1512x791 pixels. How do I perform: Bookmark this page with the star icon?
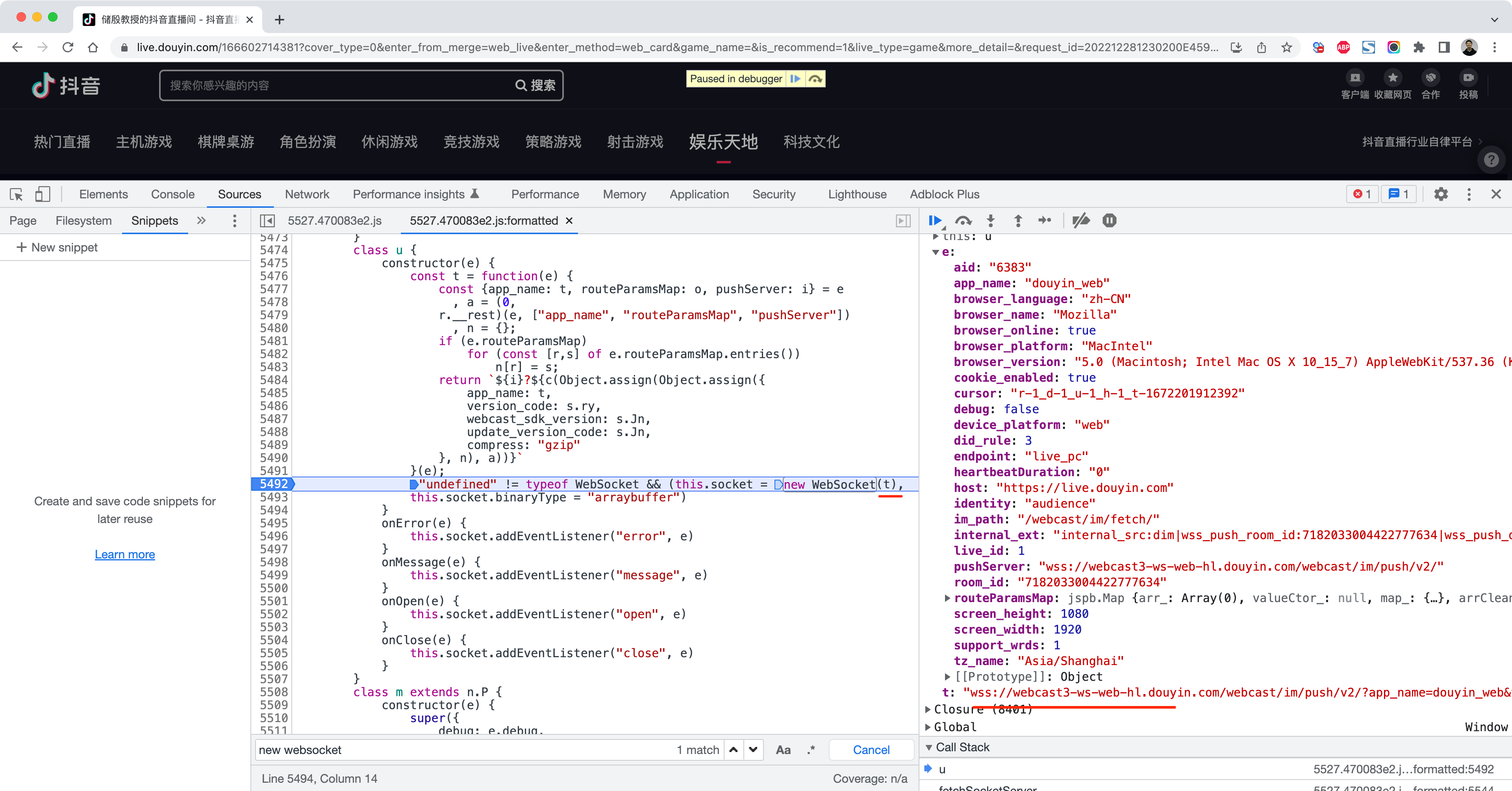pyautogui.click(x=1287, y=48)
